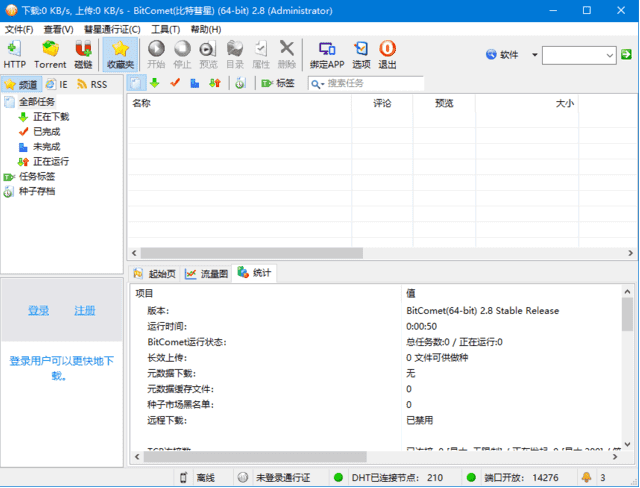Click the Stop (停止) task icon
640x488 pixels.
[182, 55]
